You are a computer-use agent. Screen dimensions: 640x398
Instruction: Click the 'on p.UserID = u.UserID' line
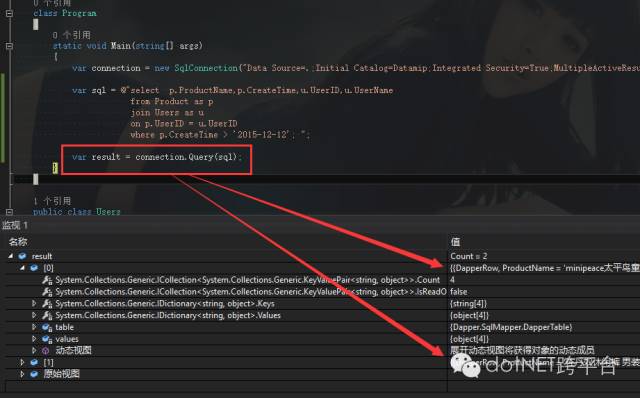184,123
